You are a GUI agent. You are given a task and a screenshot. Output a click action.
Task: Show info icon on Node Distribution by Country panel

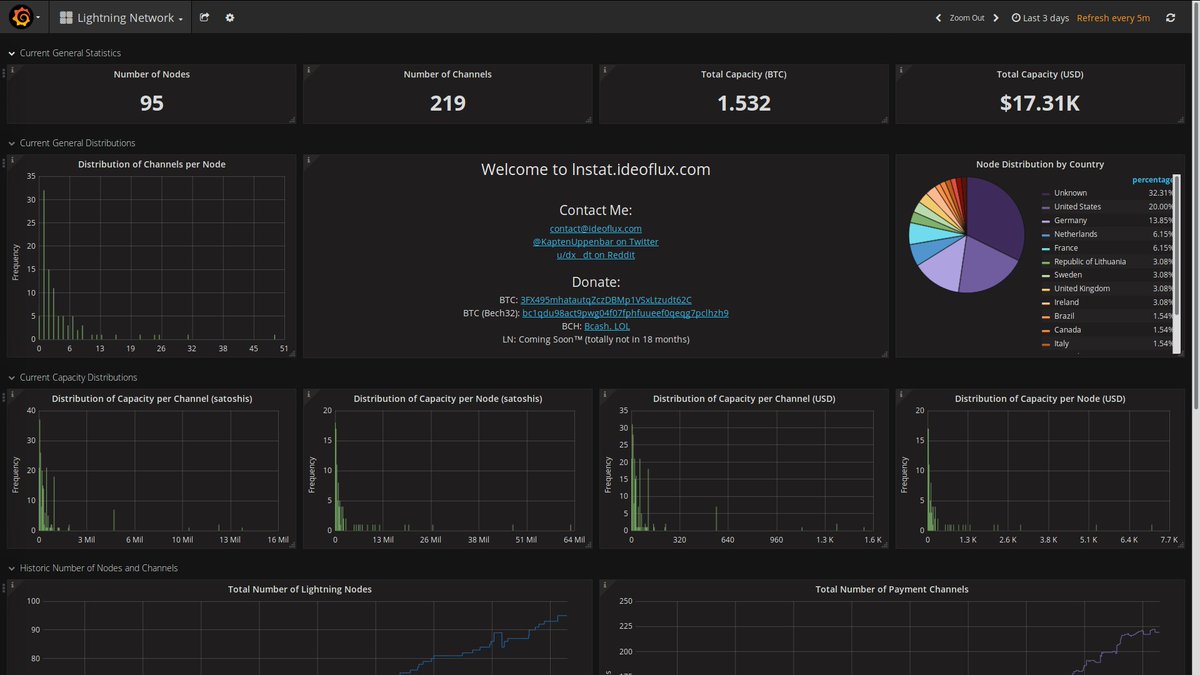(900, 160)
